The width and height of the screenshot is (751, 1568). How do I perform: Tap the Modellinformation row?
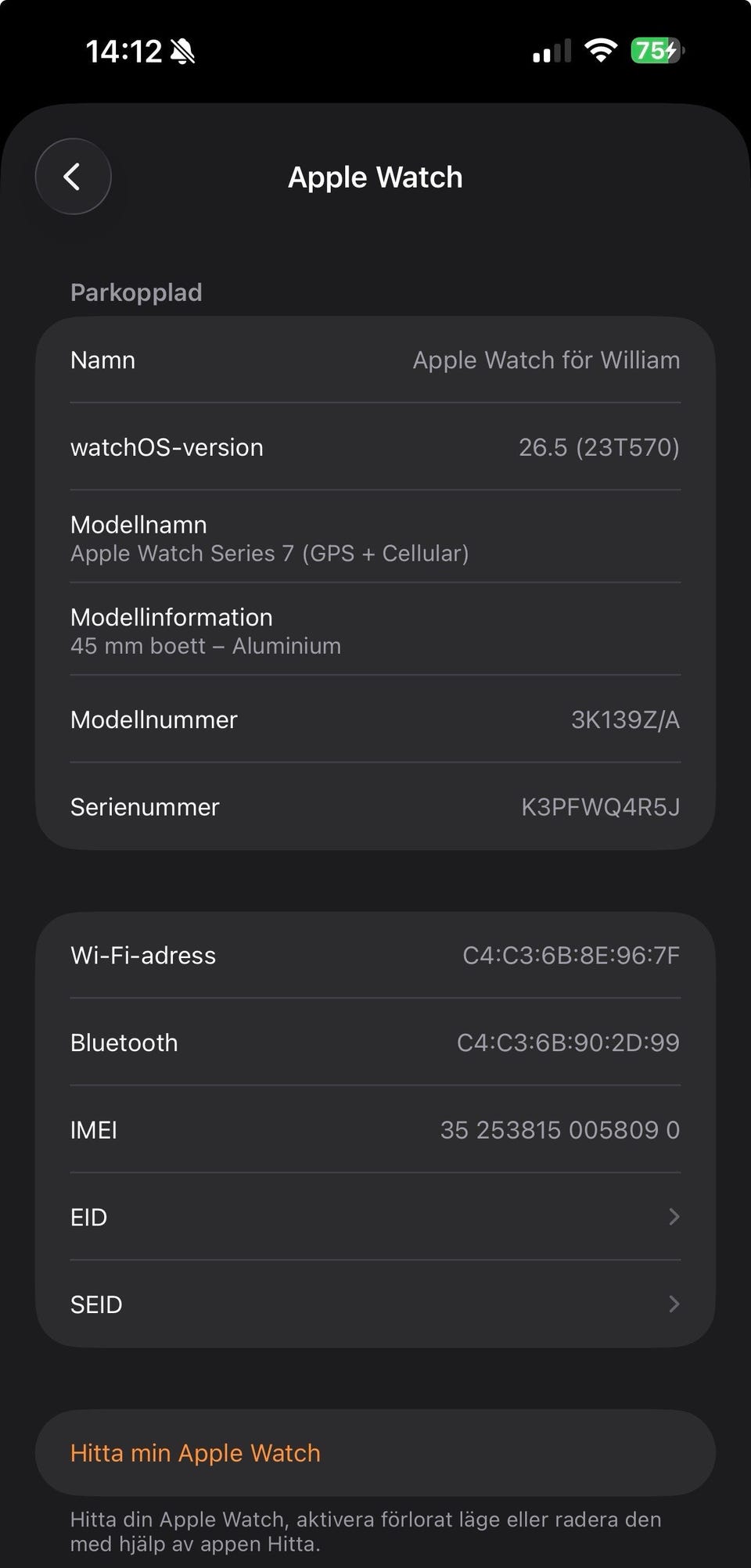(x=375, y=630)
